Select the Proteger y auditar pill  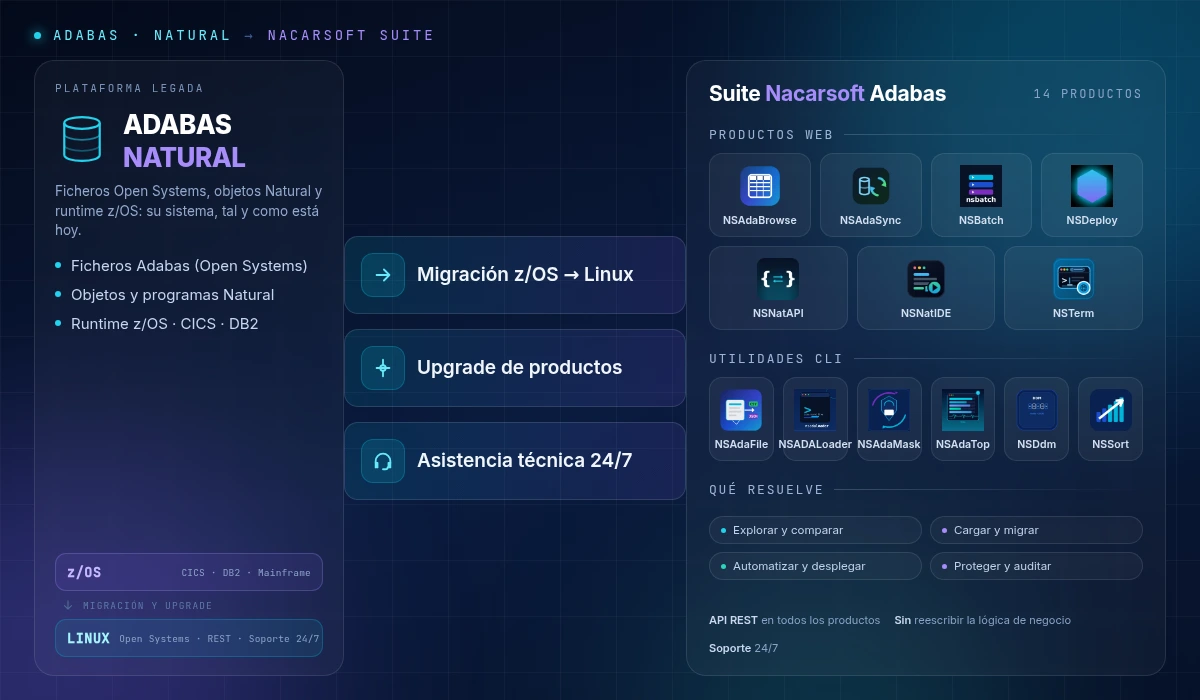[1036, 566]
